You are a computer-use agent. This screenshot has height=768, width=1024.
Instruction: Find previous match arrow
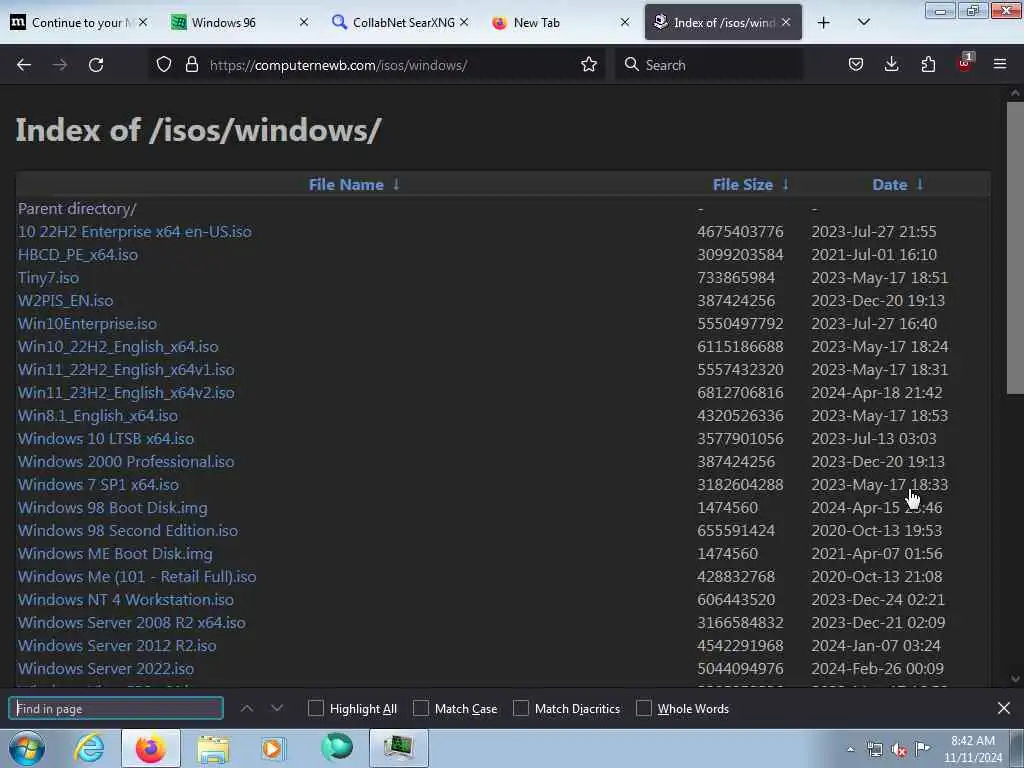pyautogui.click(x=247, y=709)
